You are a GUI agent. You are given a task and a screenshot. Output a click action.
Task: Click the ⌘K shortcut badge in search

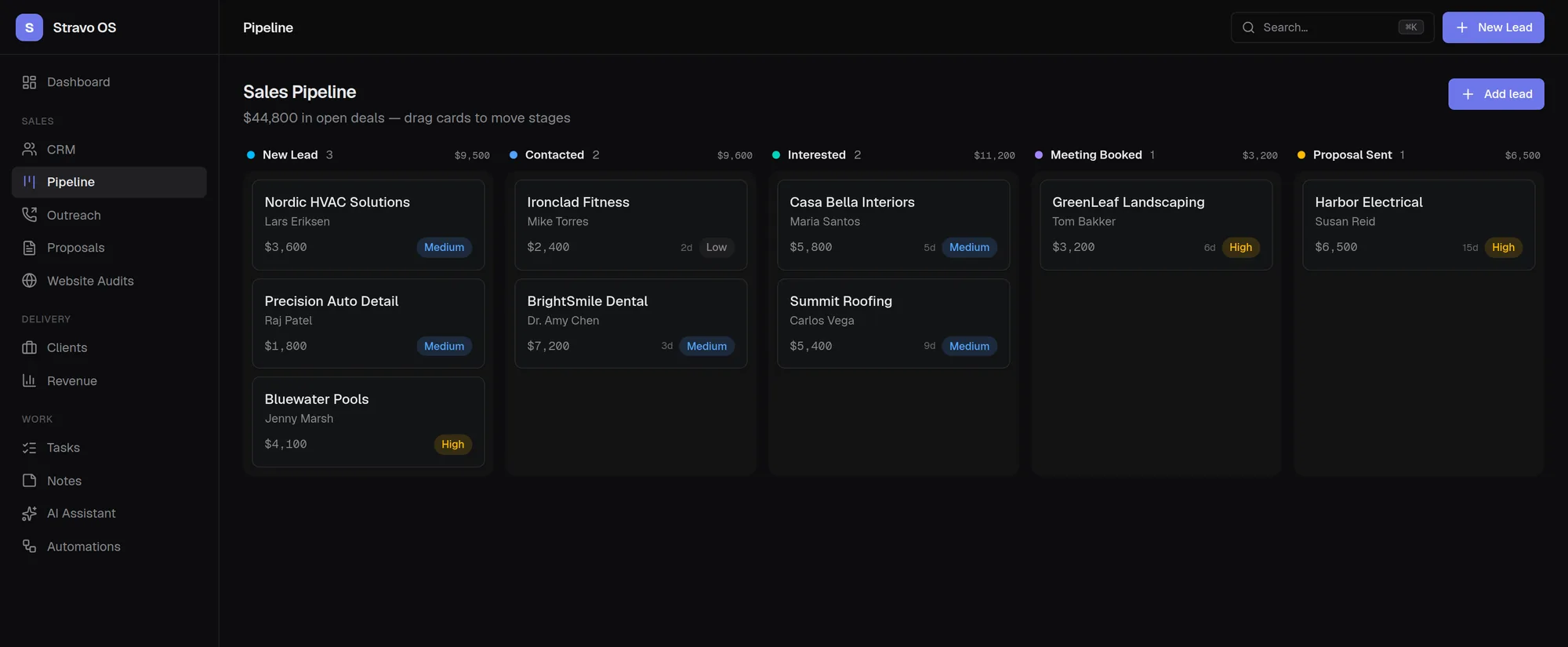pyautogui.click(x=1410, y=27)
